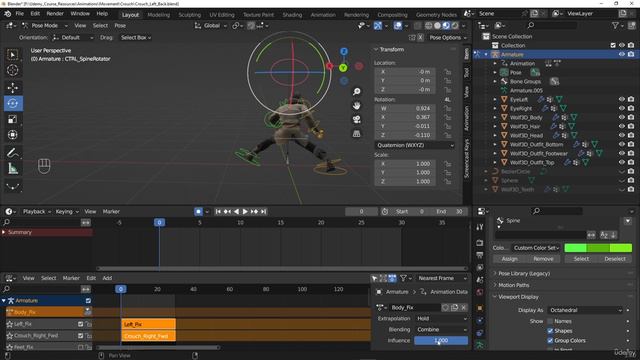Screen dimensions: 640x360
Task: Select the Left_Fix strip in NLA editor
Action: coord(149,324)
